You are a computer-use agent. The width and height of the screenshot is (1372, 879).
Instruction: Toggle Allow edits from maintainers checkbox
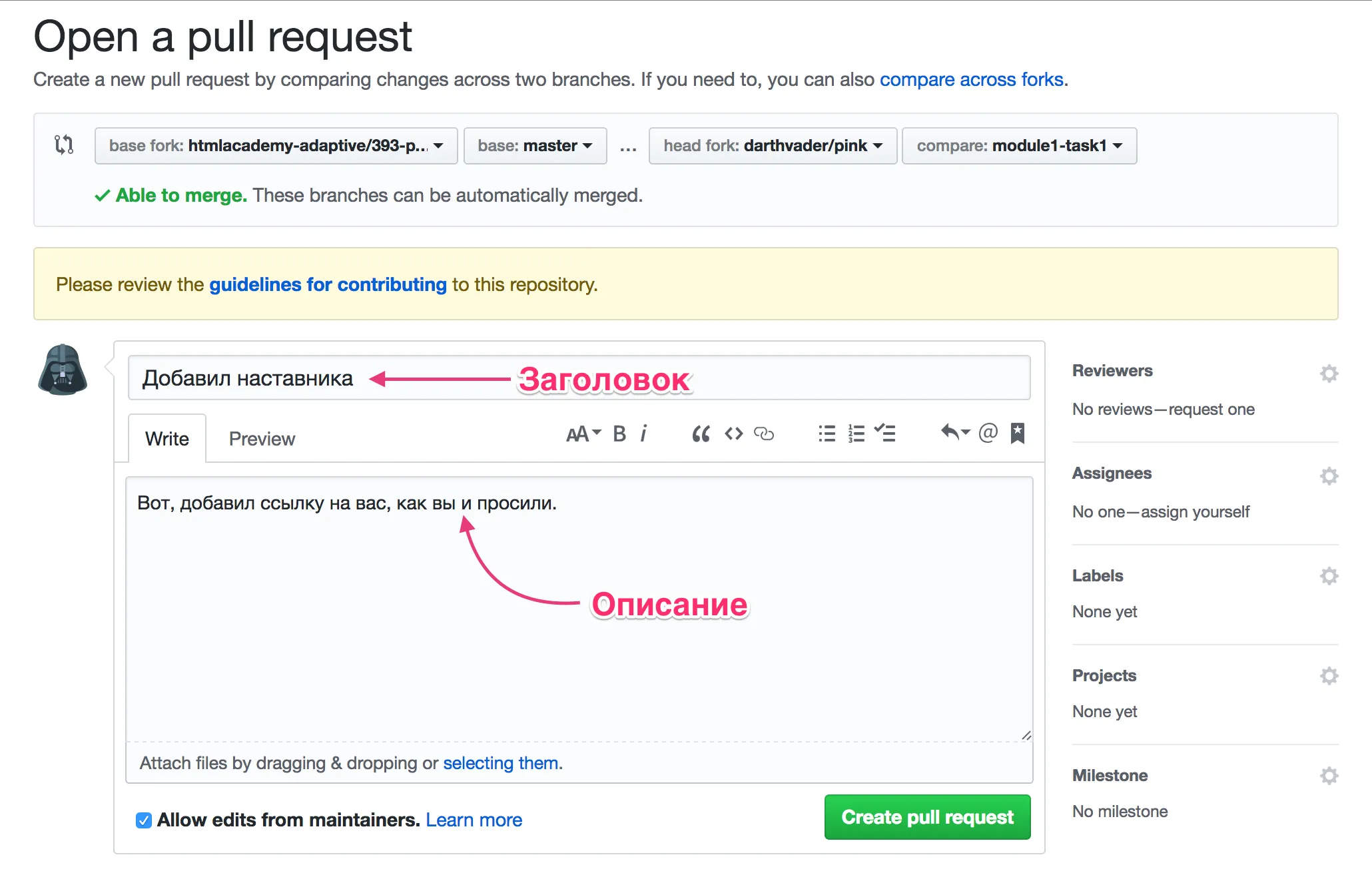pos(143,820)
